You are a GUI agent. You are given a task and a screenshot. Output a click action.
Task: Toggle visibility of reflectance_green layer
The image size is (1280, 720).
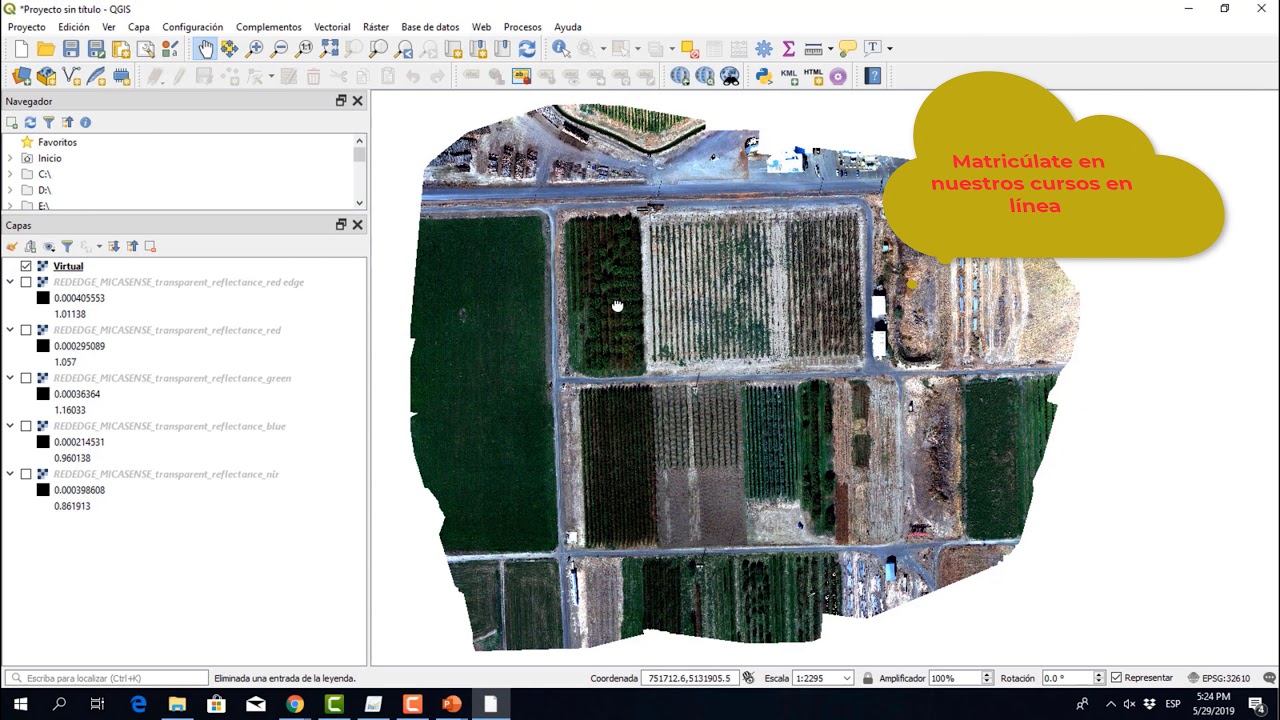pos(26,378)
